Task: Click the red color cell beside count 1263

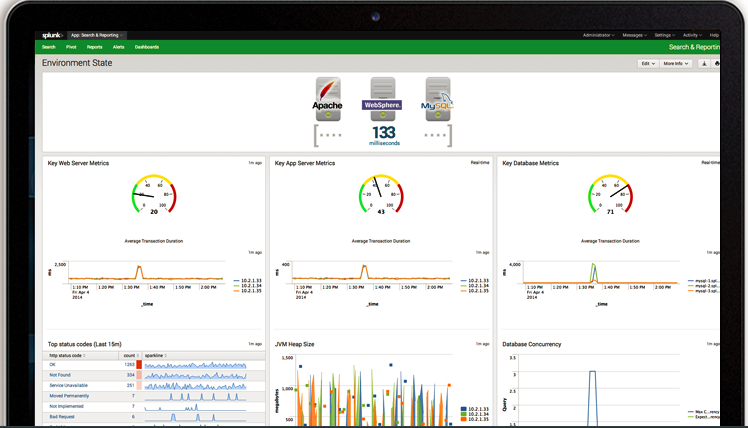Action: pos(139,365)
